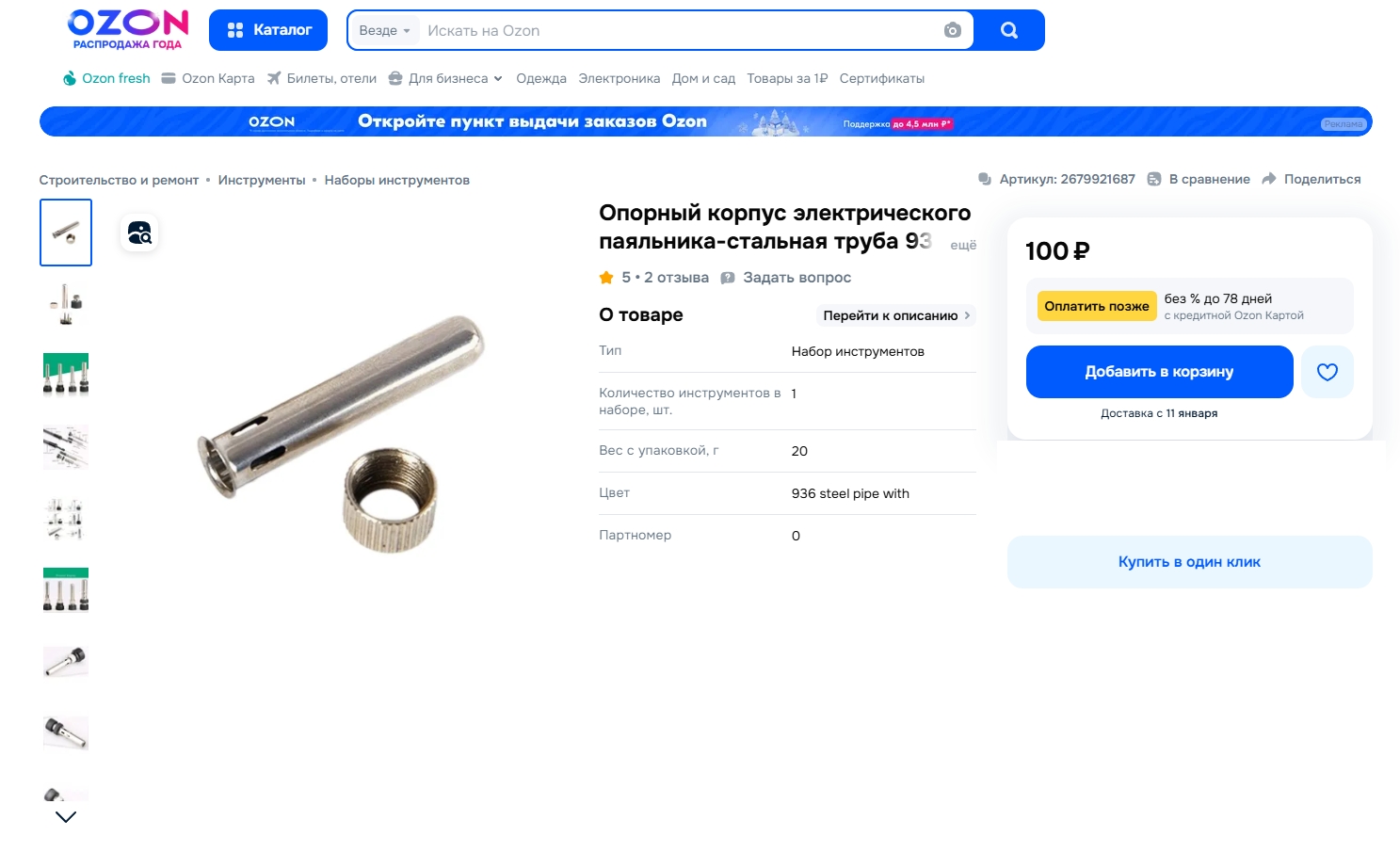Focus the Искать на Ozon search field
1400x852 pixels.
coord(680,30)
